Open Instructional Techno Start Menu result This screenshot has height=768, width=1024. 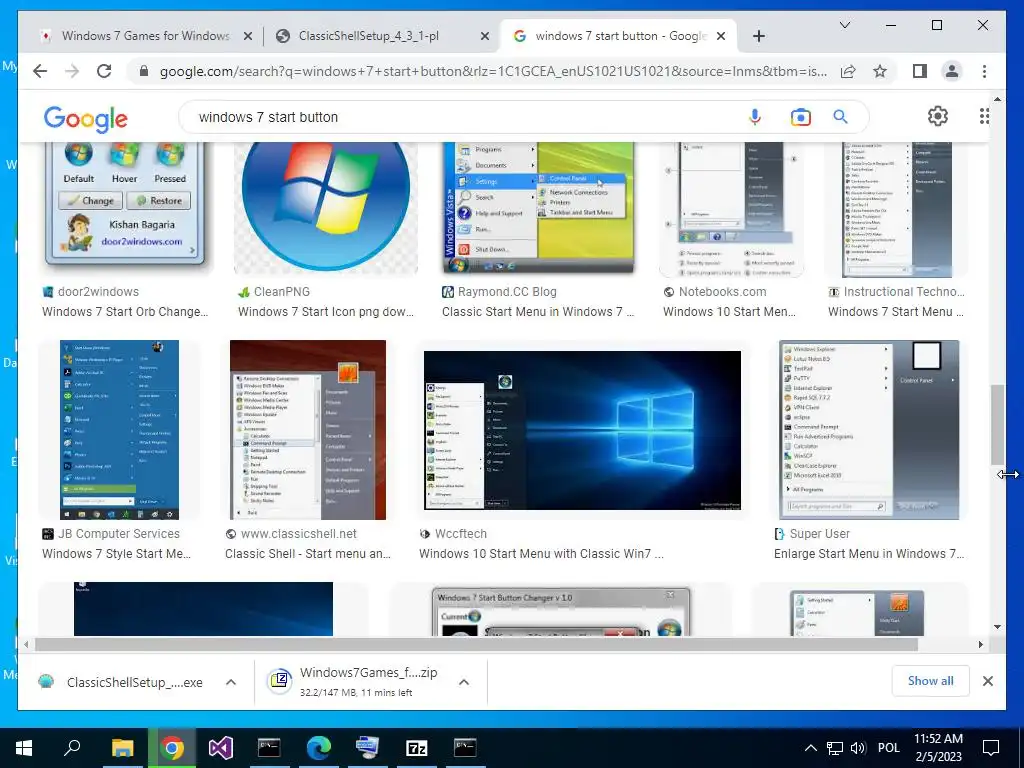896,312
